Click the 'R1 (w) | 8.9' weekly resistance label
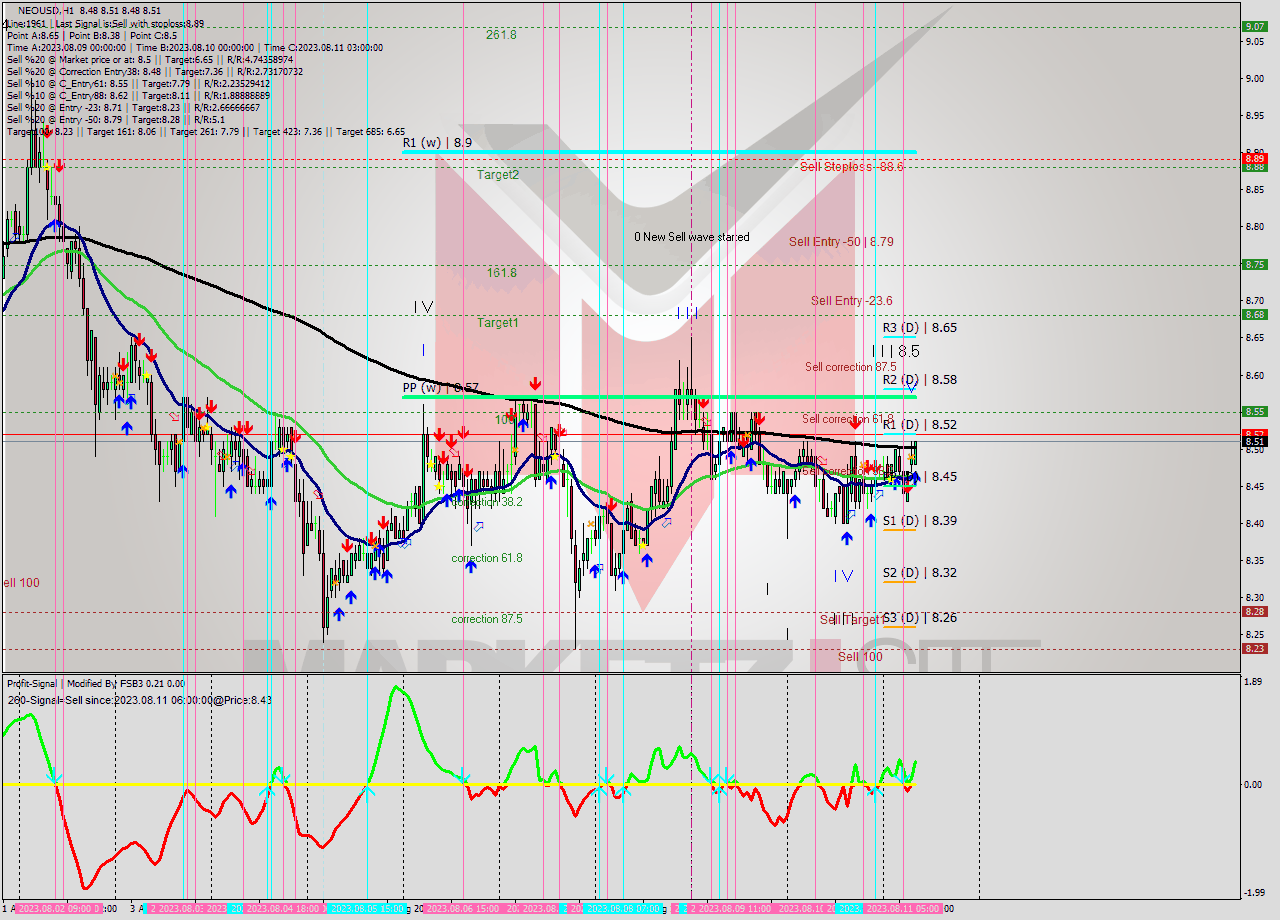 pyautogui.click(x=437, y=143)
